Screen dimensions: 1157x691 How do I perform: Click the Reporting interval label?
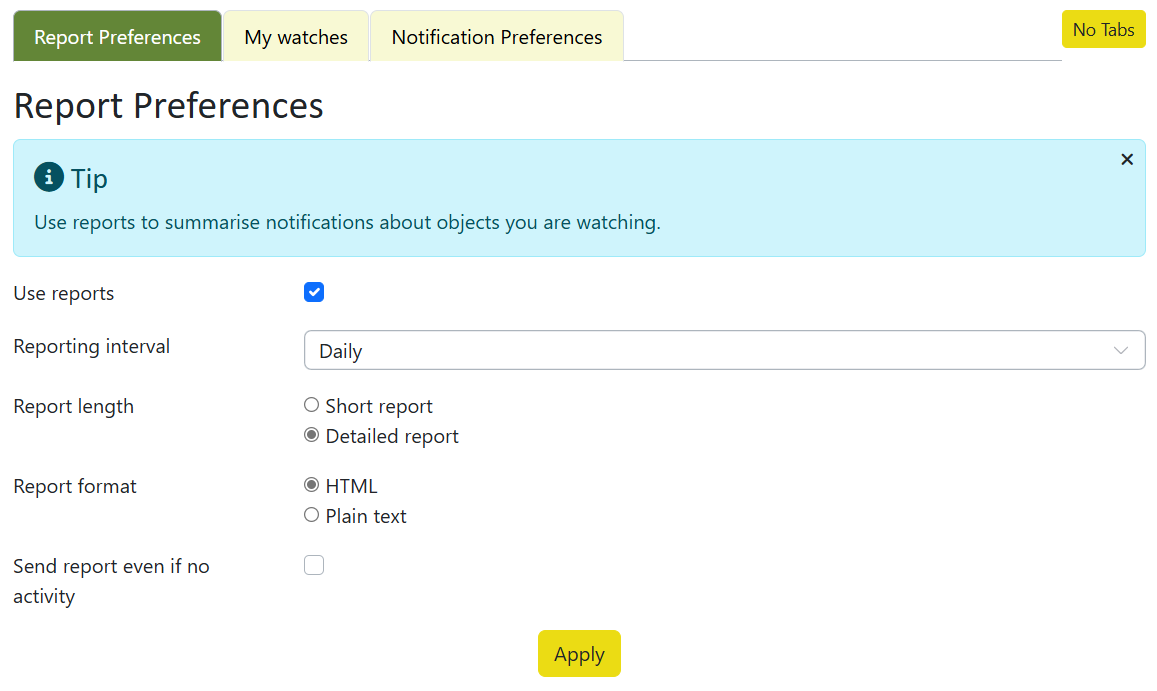click(91, 347)
